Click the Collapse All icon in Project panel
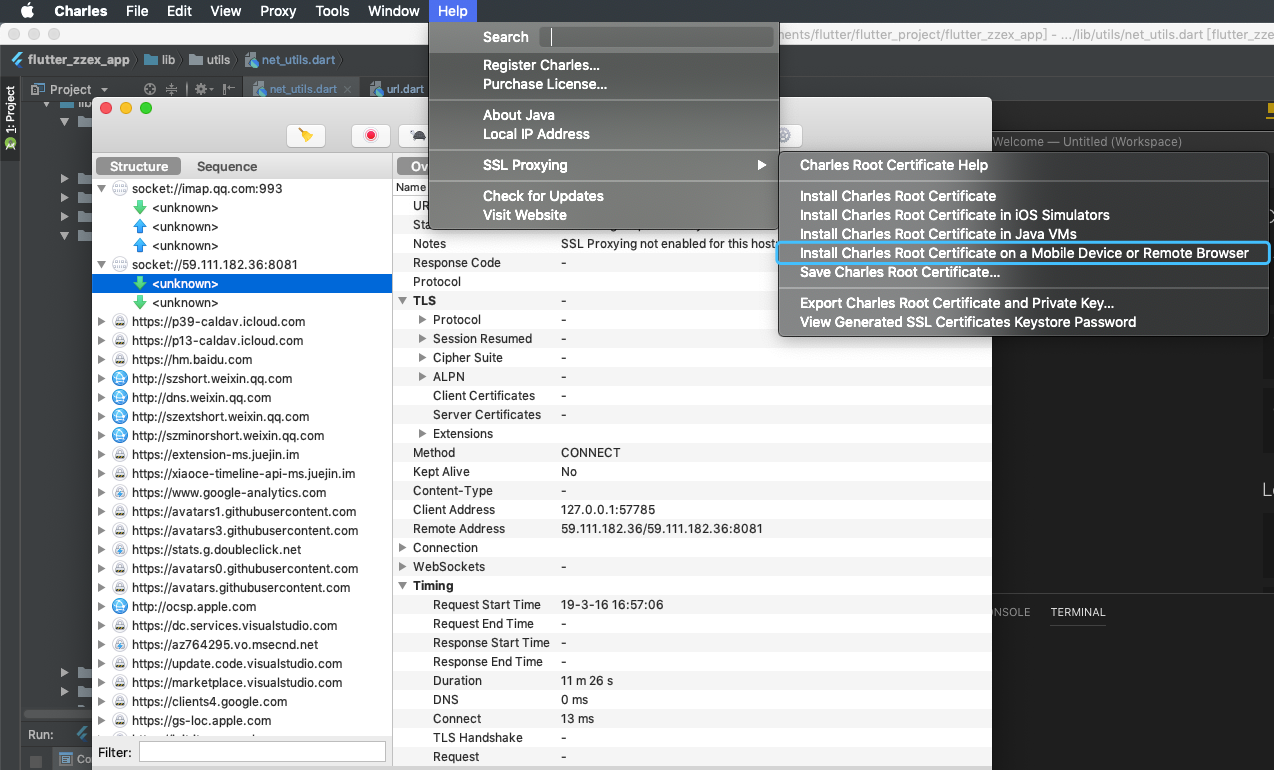Viewport: 1274px width, 770px height. tap(174, 89)
